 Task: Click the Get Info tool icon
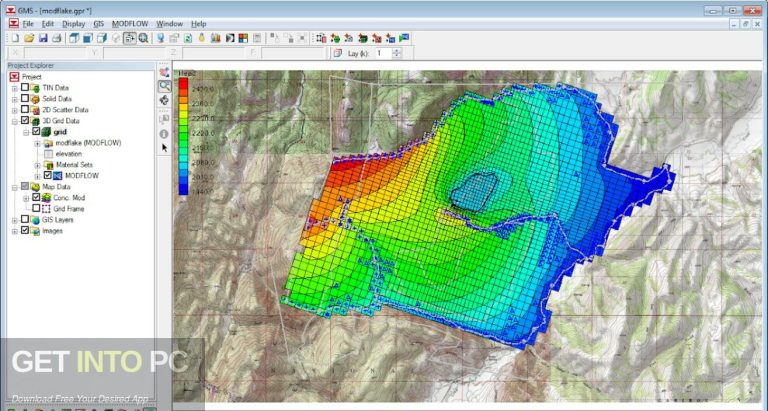[x=164, y=132]
